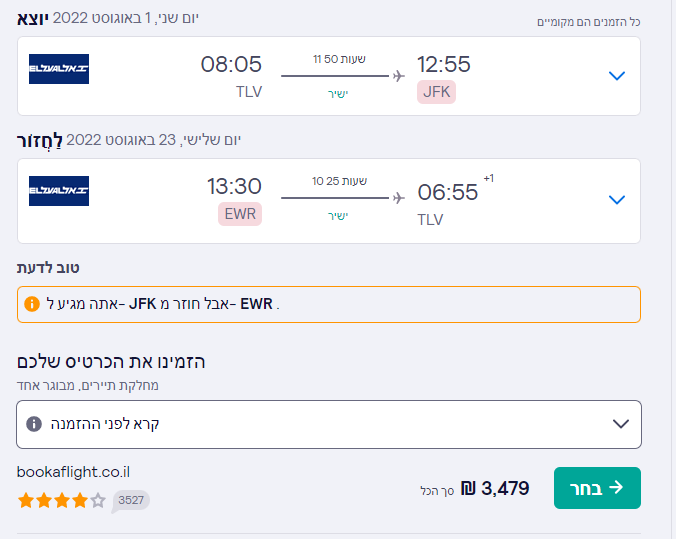The image size is (676, 539).
Task: Click the airplane icon on return flight
Action: point(399,197)
